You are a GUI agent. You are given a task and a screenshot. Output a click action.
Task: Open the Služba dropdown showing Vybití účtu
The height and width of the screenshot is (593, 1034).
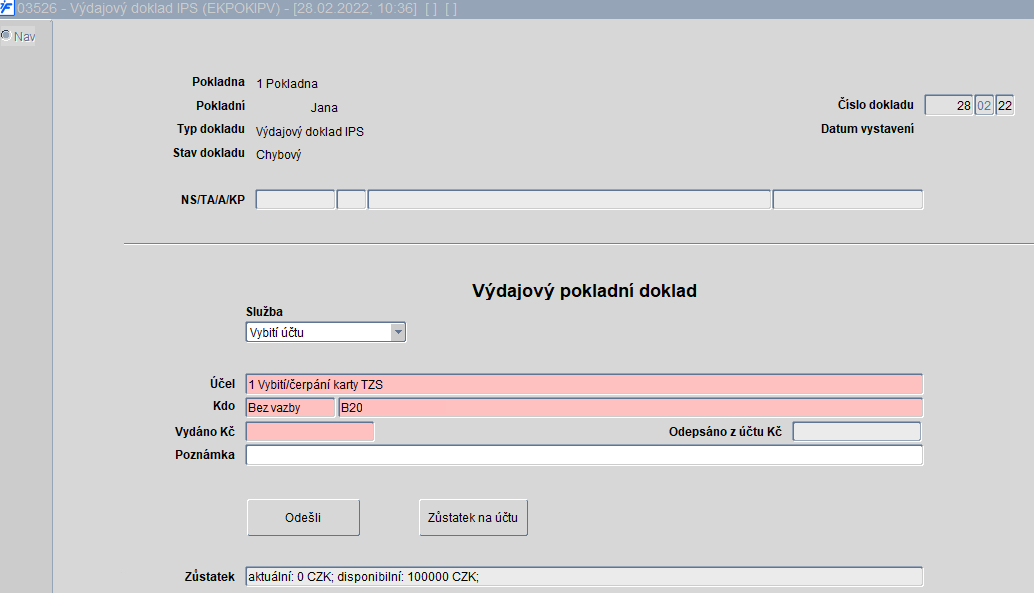[326, 332]
